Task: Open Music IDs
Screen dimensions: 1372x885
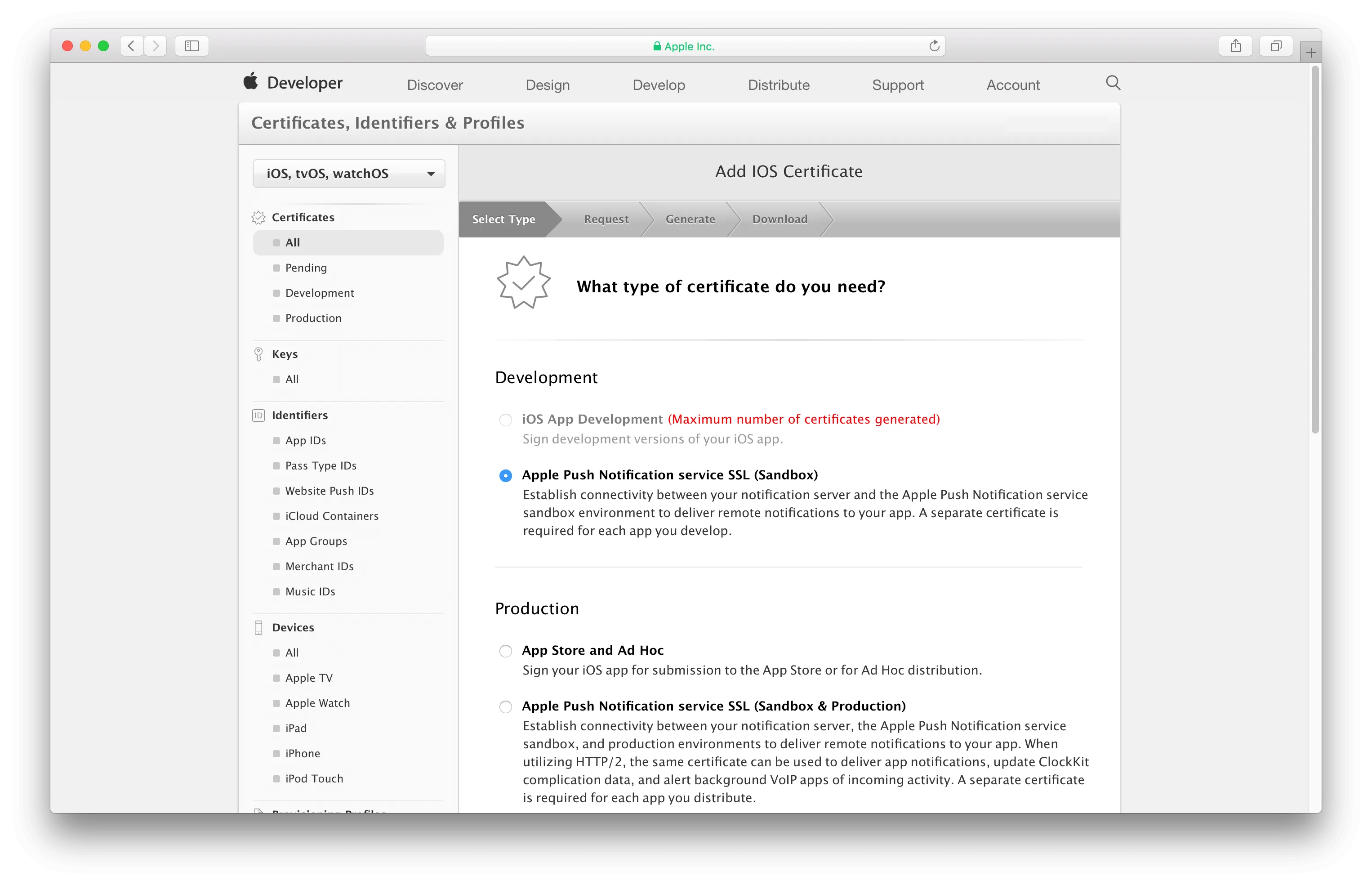Action: point(310,592)
